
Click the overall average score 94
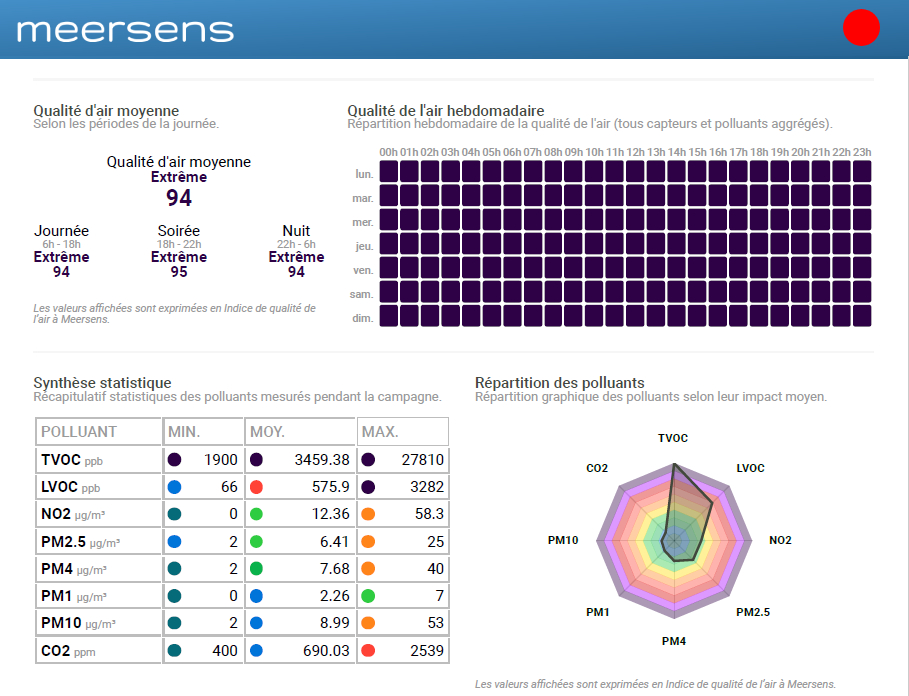coord(179,198)
